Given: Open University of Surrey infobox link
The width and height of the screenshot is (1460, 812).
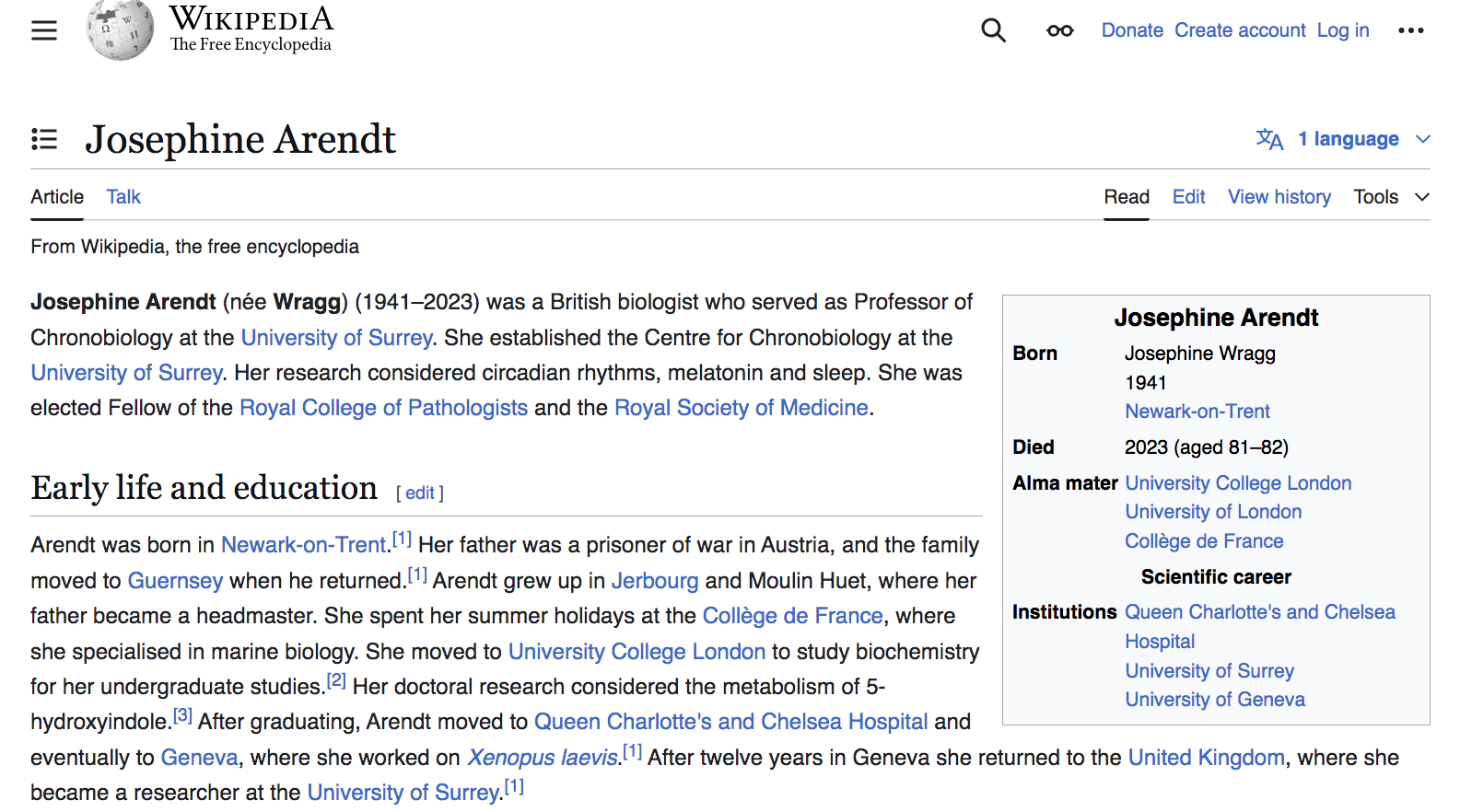Looking at the screenshot, I should (x=1209, y=671).
